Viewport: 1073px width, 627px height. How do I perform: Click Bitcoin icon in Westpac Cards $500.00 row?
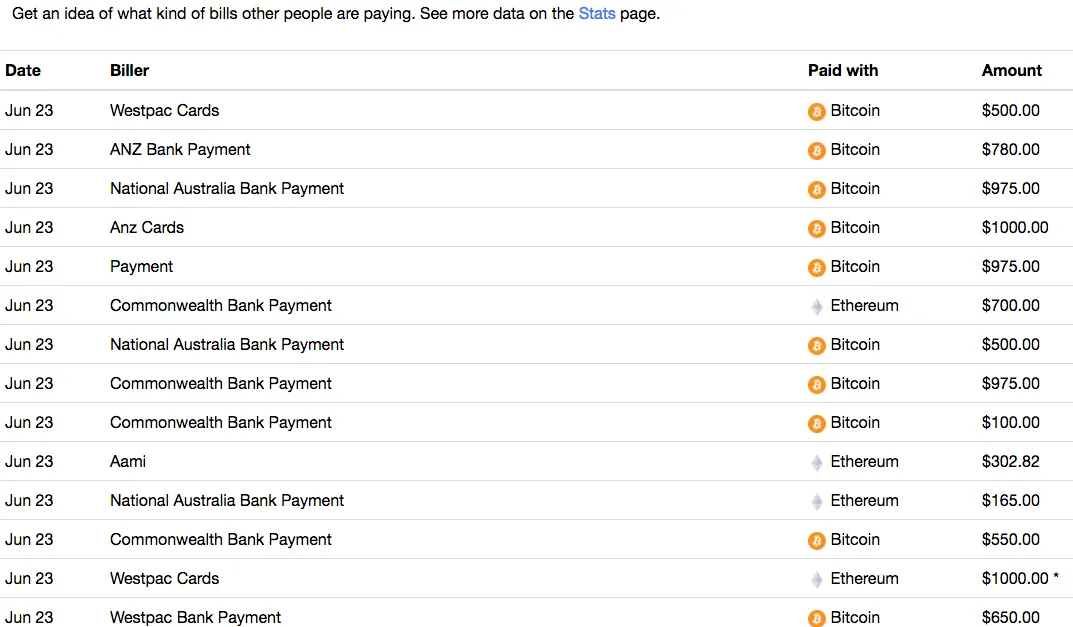[816, 112]
